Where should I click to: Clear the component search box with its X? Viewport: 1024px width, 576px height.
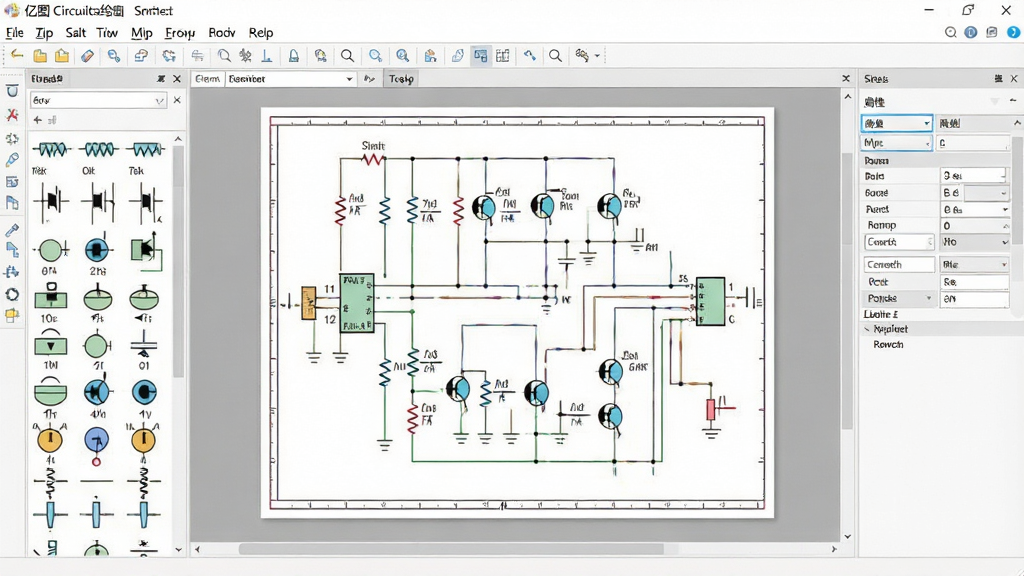(x=177, y=101)
